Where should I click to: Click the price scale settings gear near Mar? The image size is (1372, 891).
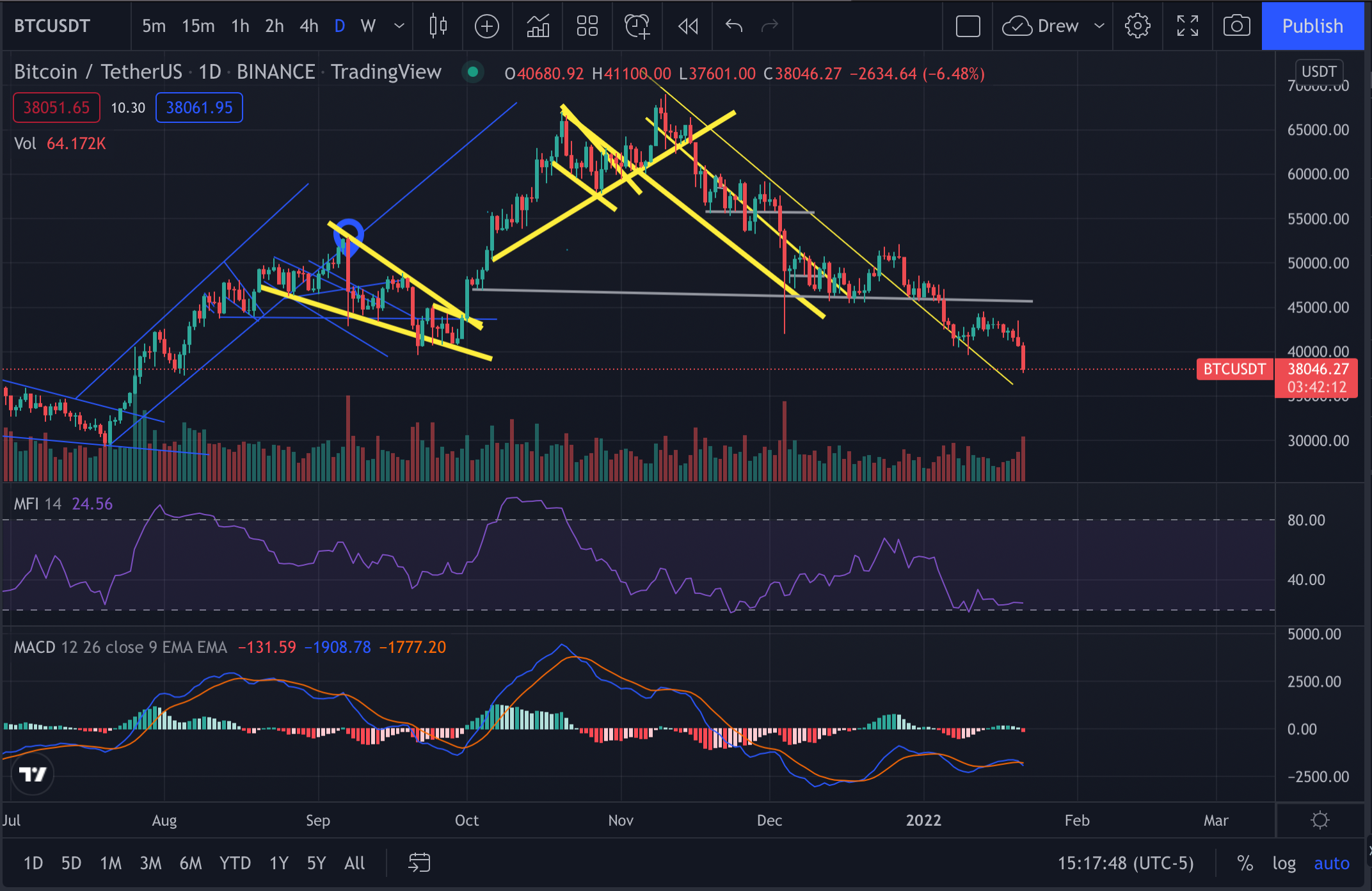[x=1320, y=820]
